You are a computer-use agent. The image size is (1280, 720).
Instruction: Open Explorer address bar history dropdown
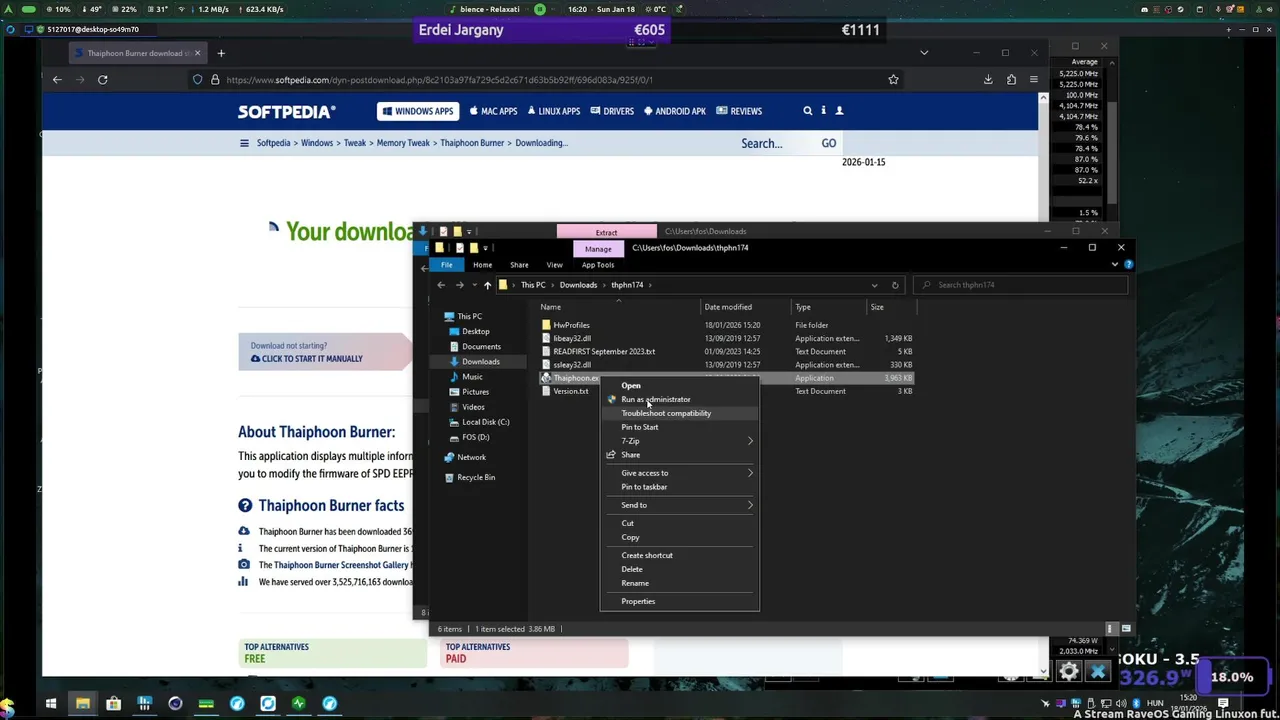pyautogui.click(x=874, y=285)
